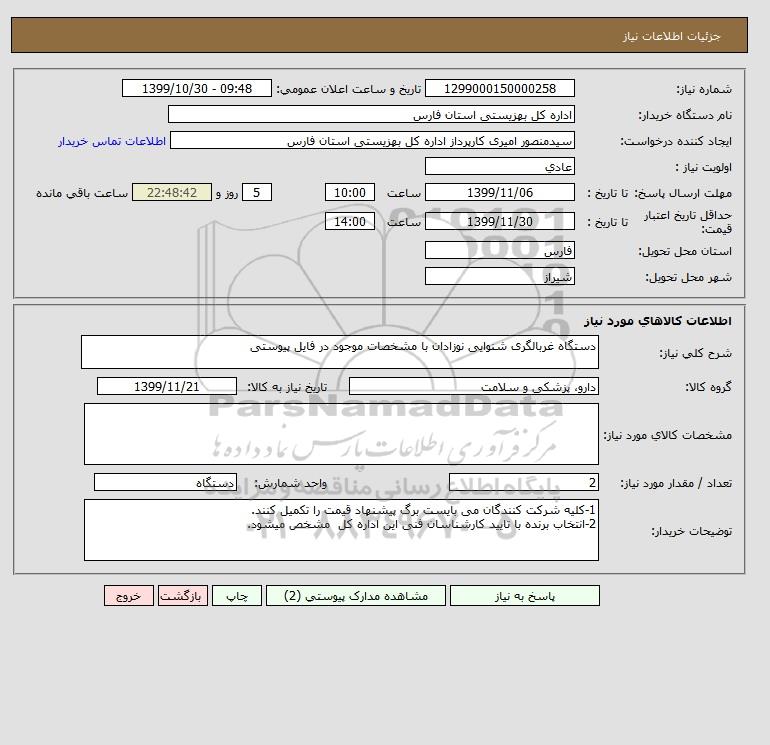This screenshot has width=770, height=745.
Task: Click the اطلاعات کالاهای مورد نیاز section heading
Action: 658,321
